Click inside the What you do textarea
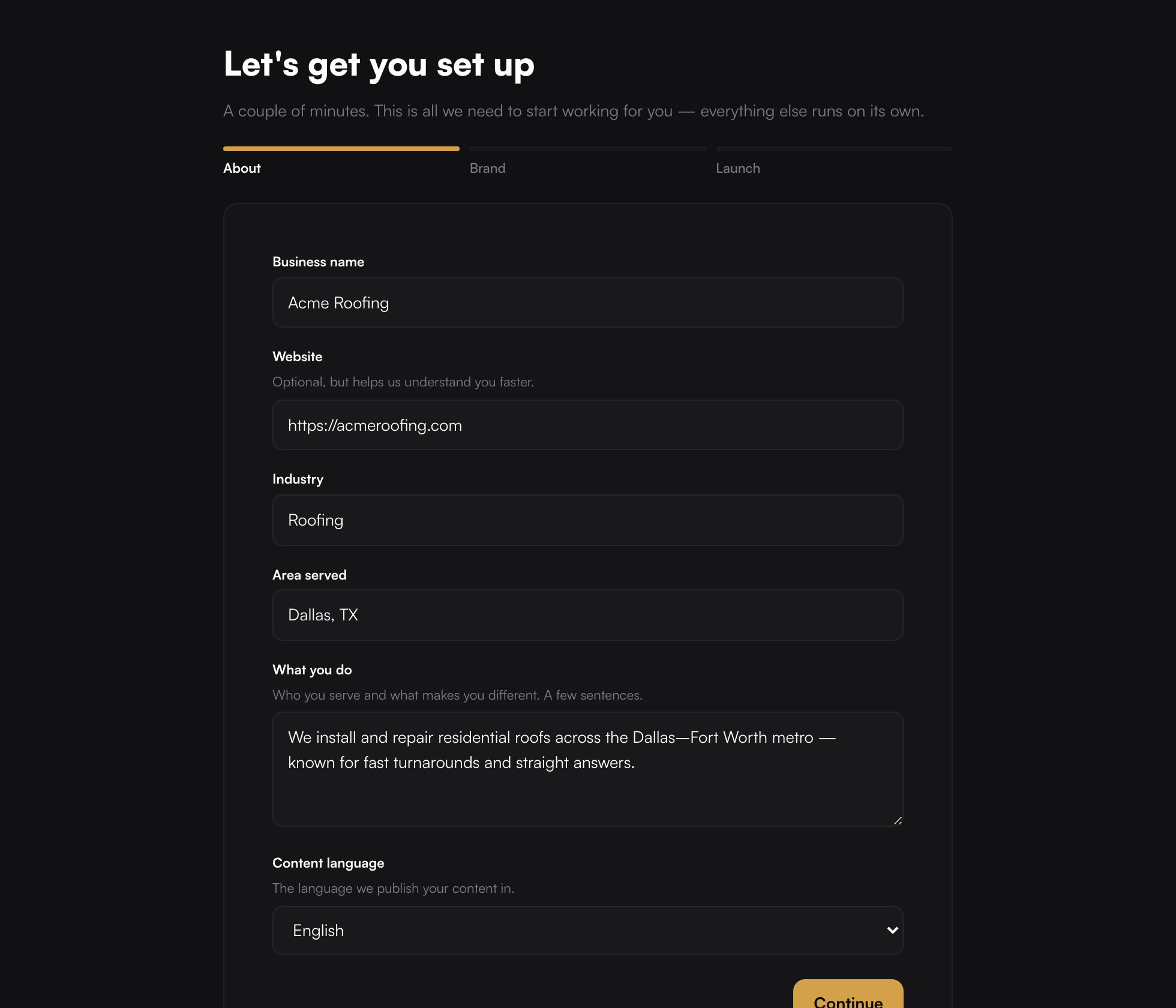Viewport: 1176px width, 1008px height. tap(587, 769)
